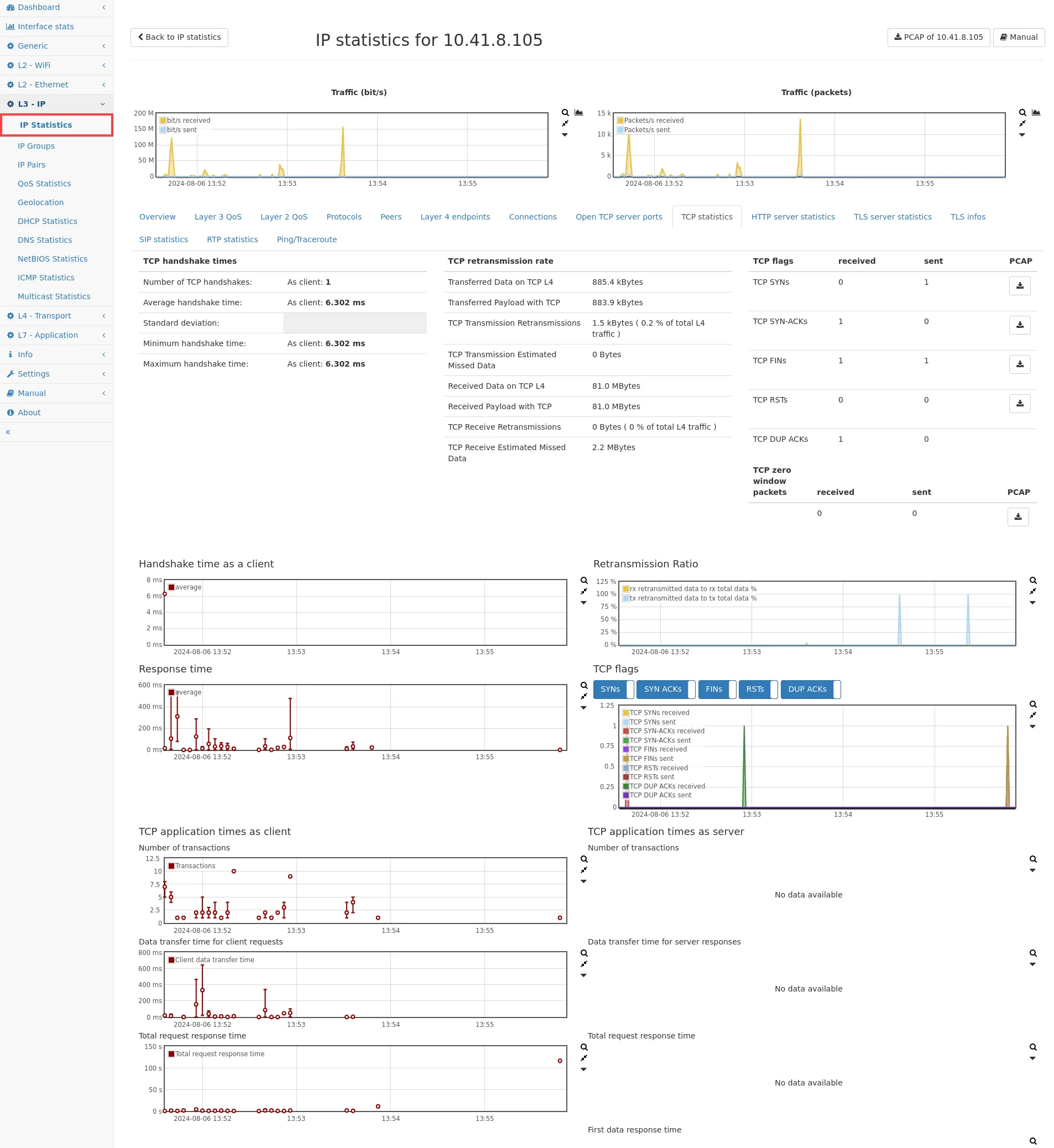Download PCAP for TCP FINs row
1054x1148 pixels.
(1020, 364)
